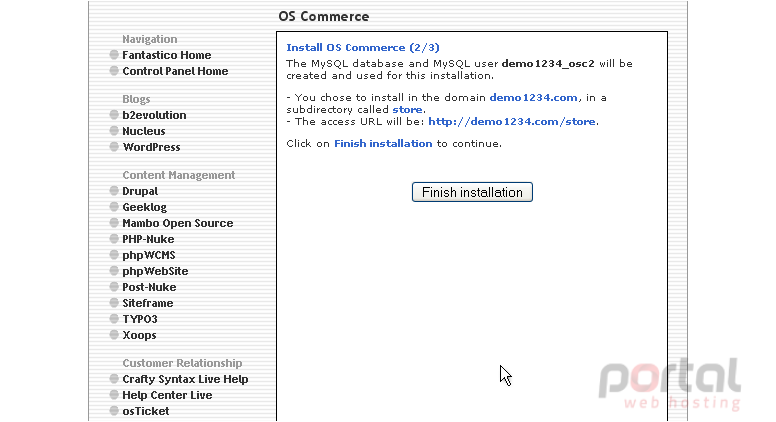The image size is (776, 422).
Task: Click the Finish installation button
Action: (472, 192)
